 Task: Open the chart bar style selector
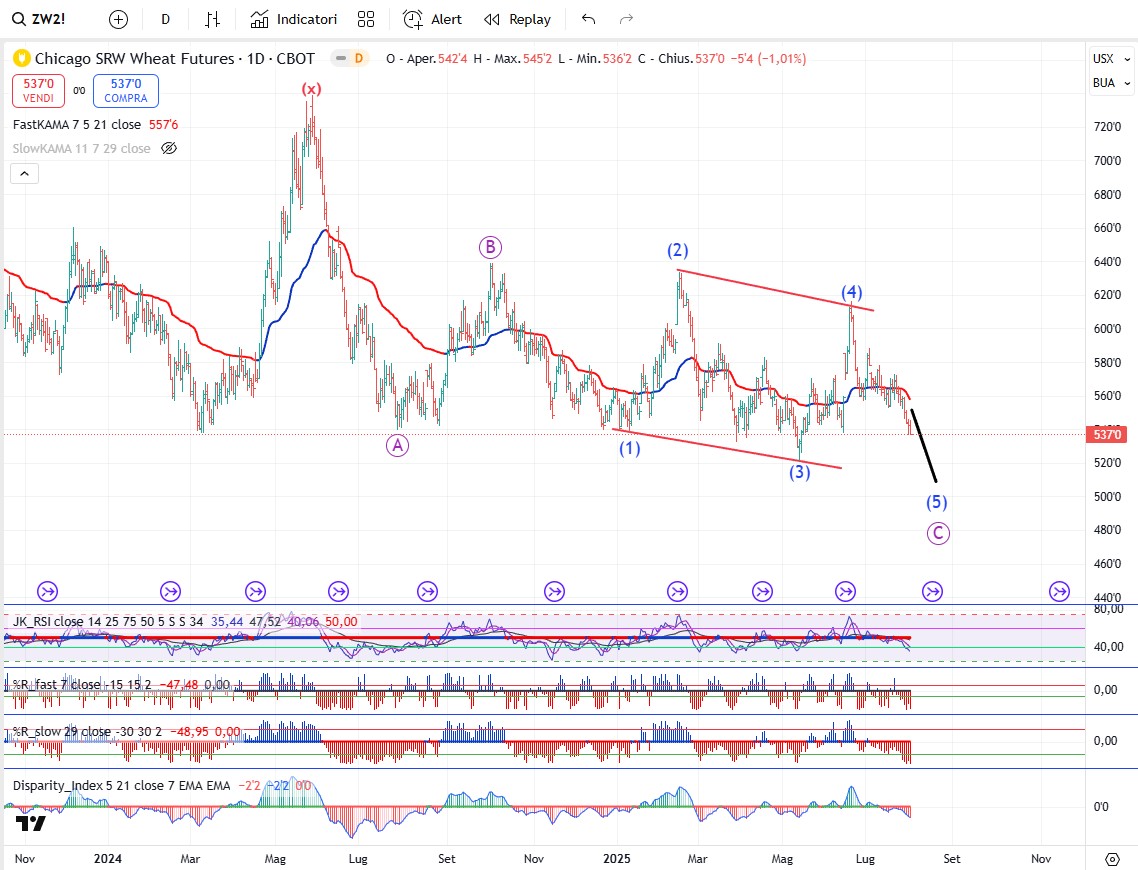click(212, 19)
